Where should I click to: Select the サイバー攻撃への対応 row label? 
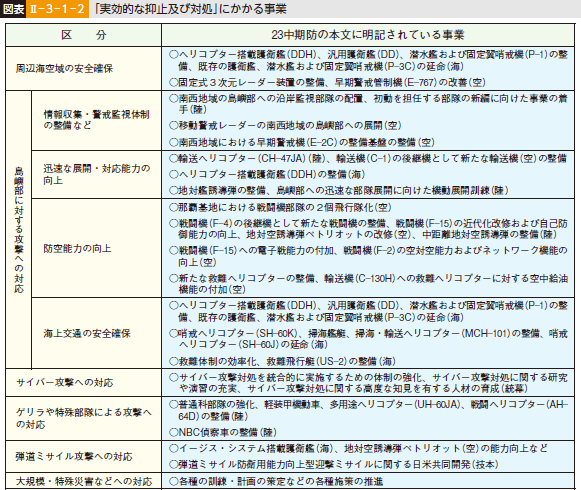(x=64, y=383)
